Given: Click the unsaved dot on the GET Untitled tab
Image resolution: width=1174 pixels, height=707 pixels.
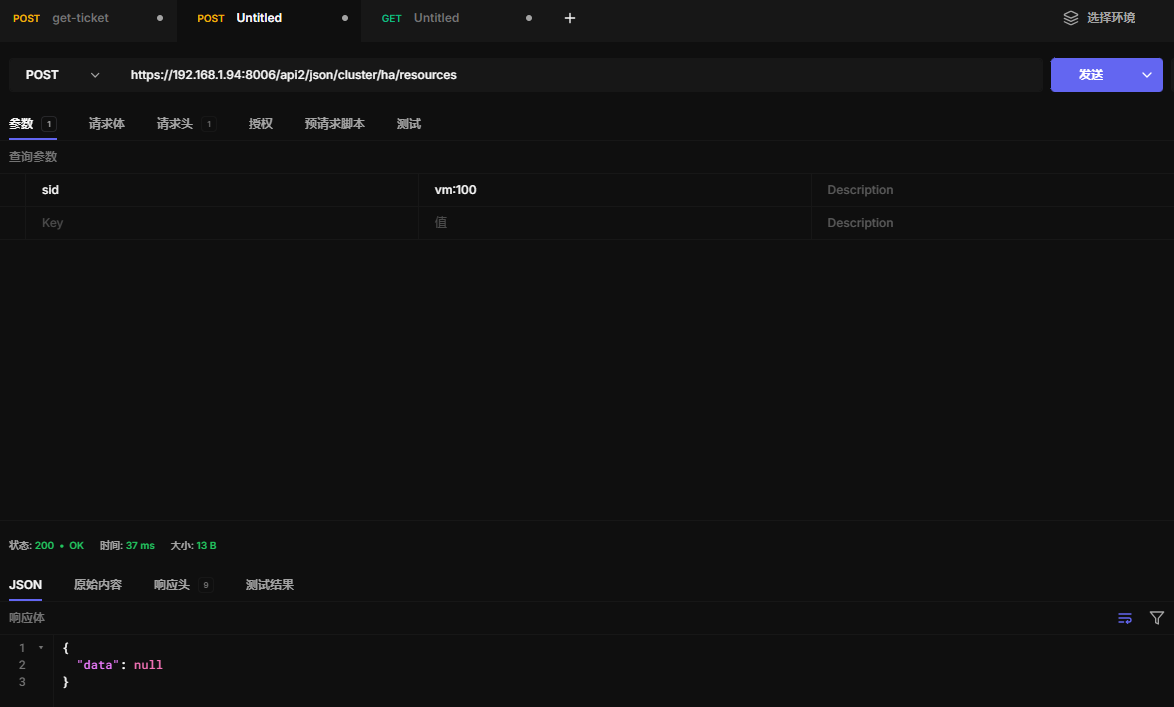Looking at the screenshot, I should click(x=529, y=18).
